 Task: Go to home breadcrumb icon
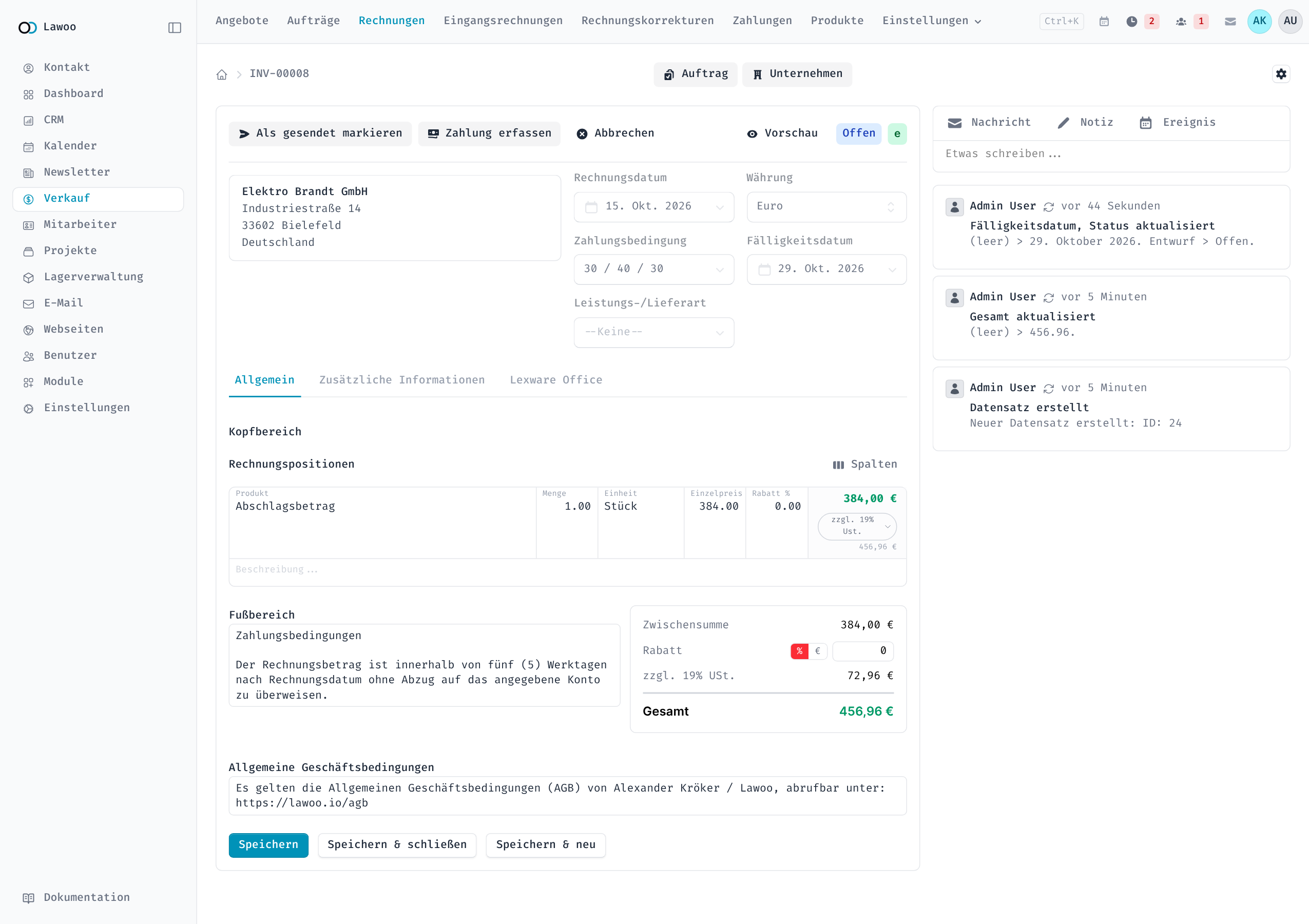pyautogui.click(x=222, y=74)
